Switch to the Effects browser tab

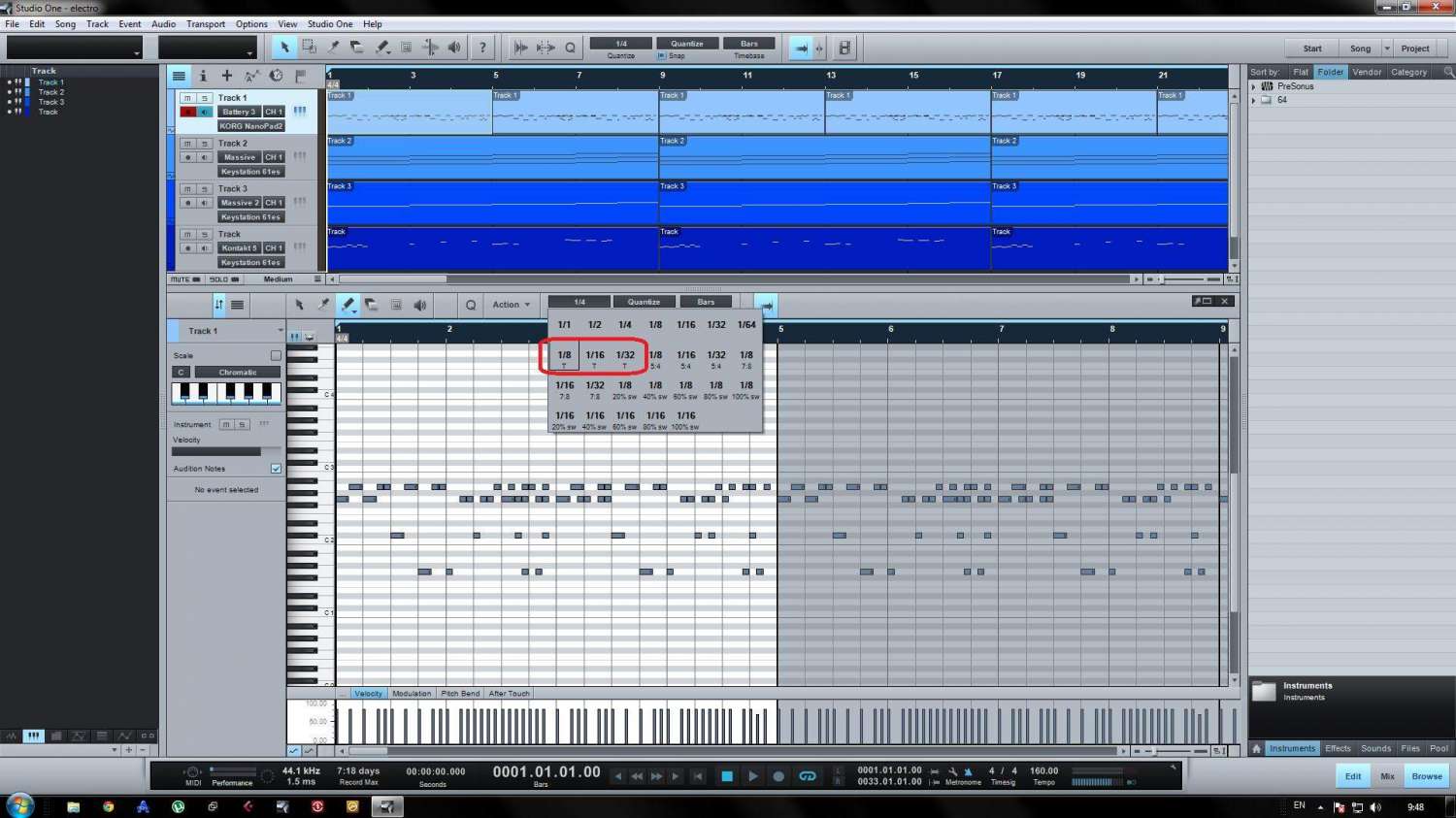click(x=1338, y=748)
